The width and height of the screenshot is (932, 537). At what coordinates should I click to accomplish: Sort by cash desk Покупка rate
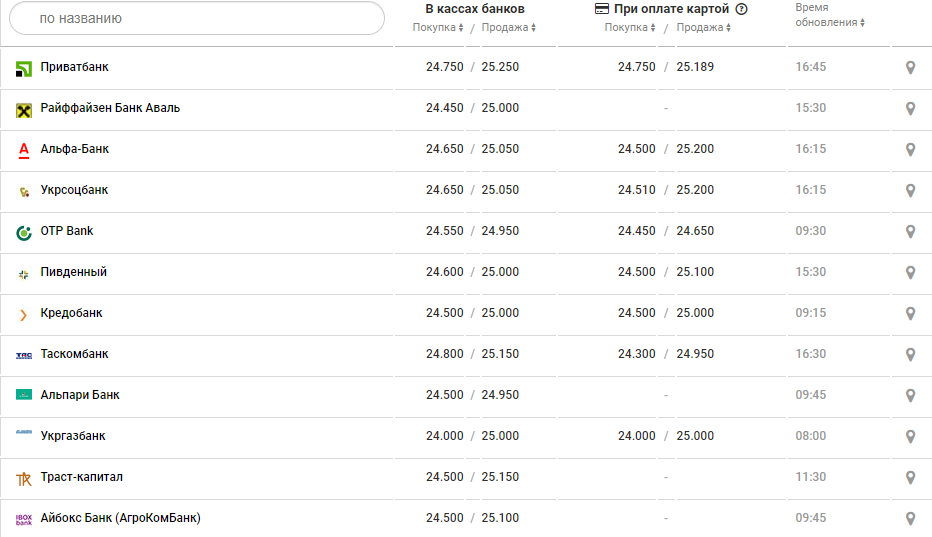pos(438,28)
